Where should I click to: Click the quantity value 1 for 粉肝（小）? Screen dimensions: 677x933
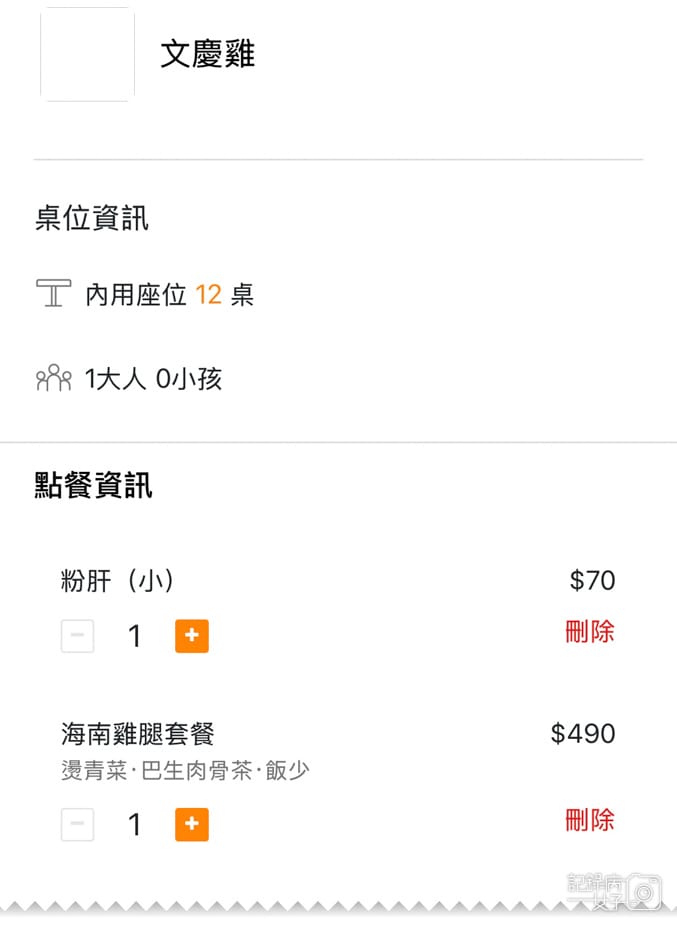tap(134, 636)
